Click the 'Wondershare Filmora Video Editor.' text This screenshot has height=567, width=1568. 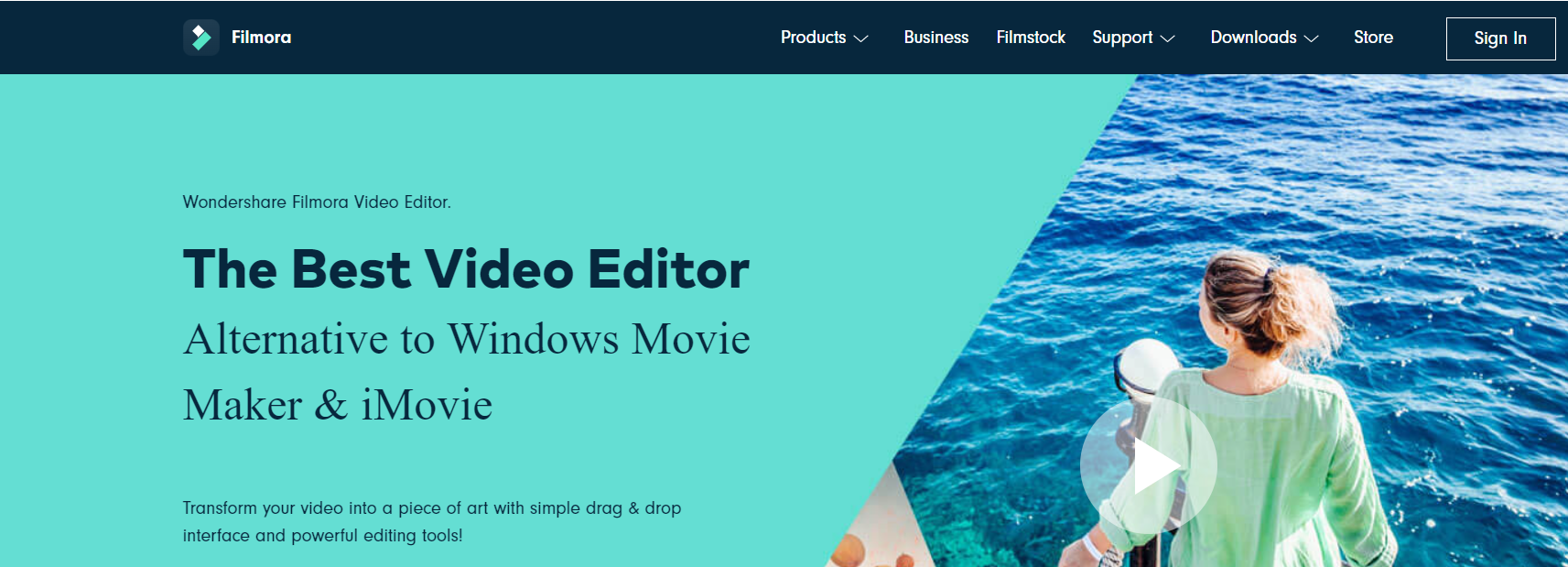(317, 202)
